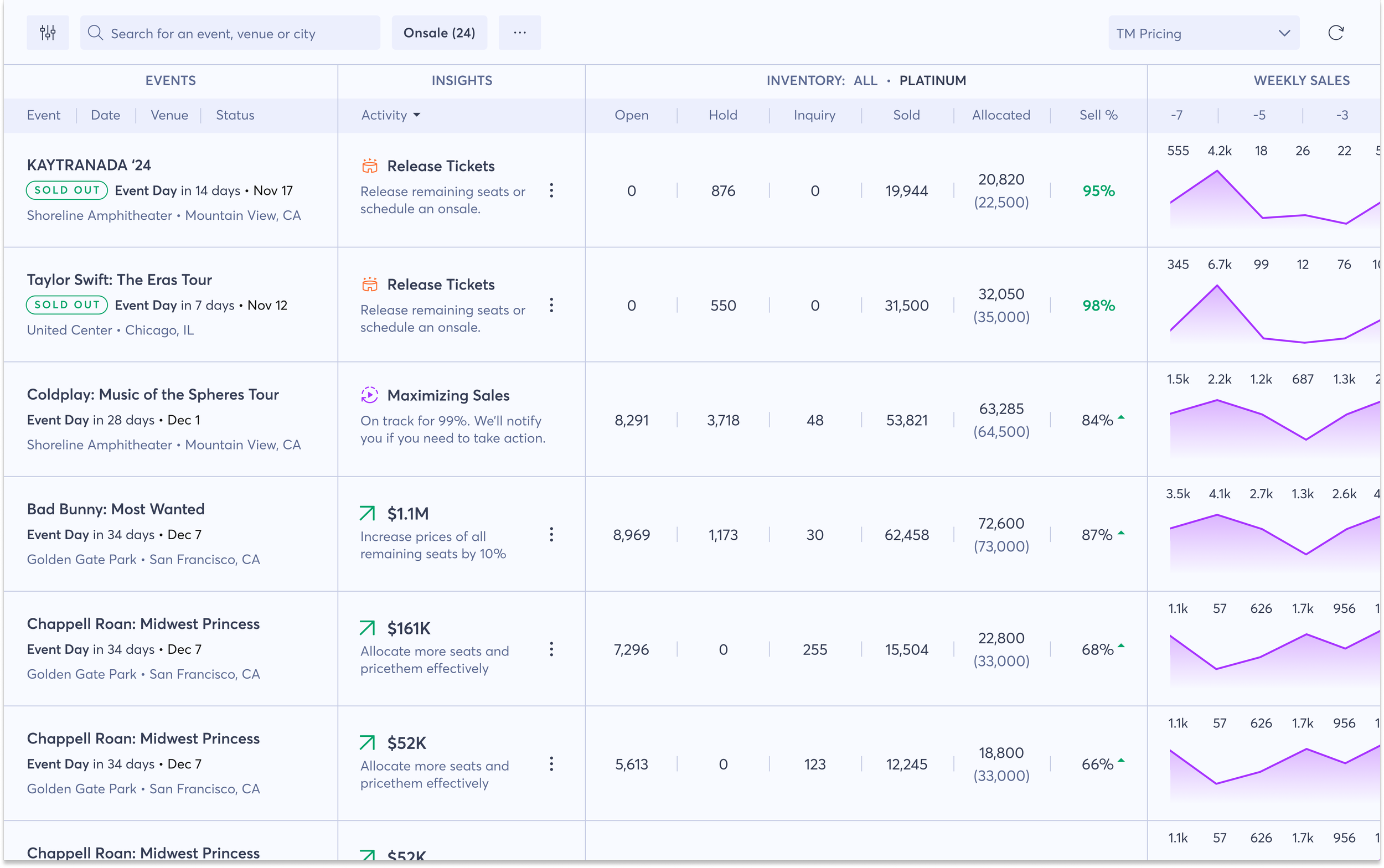Viewport: 1384px width, 868px height.
Task: Sort by Sell % column header
Action: (x=1098, y=115)
